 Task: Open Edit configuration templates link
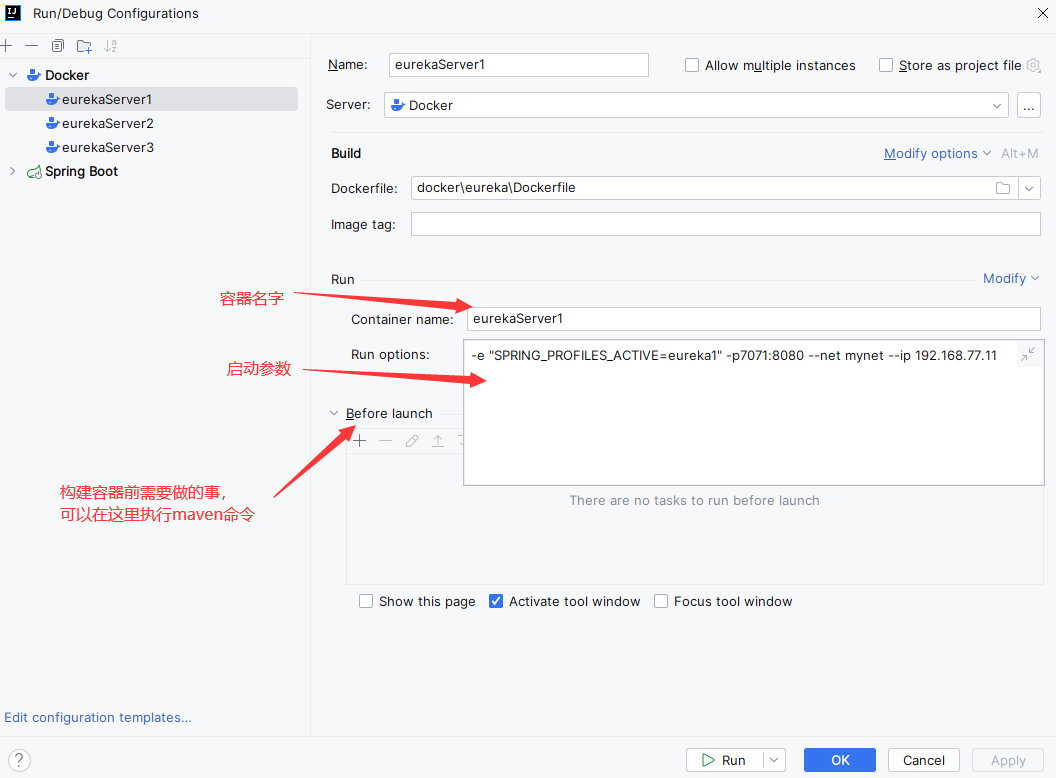click(98, 717)
